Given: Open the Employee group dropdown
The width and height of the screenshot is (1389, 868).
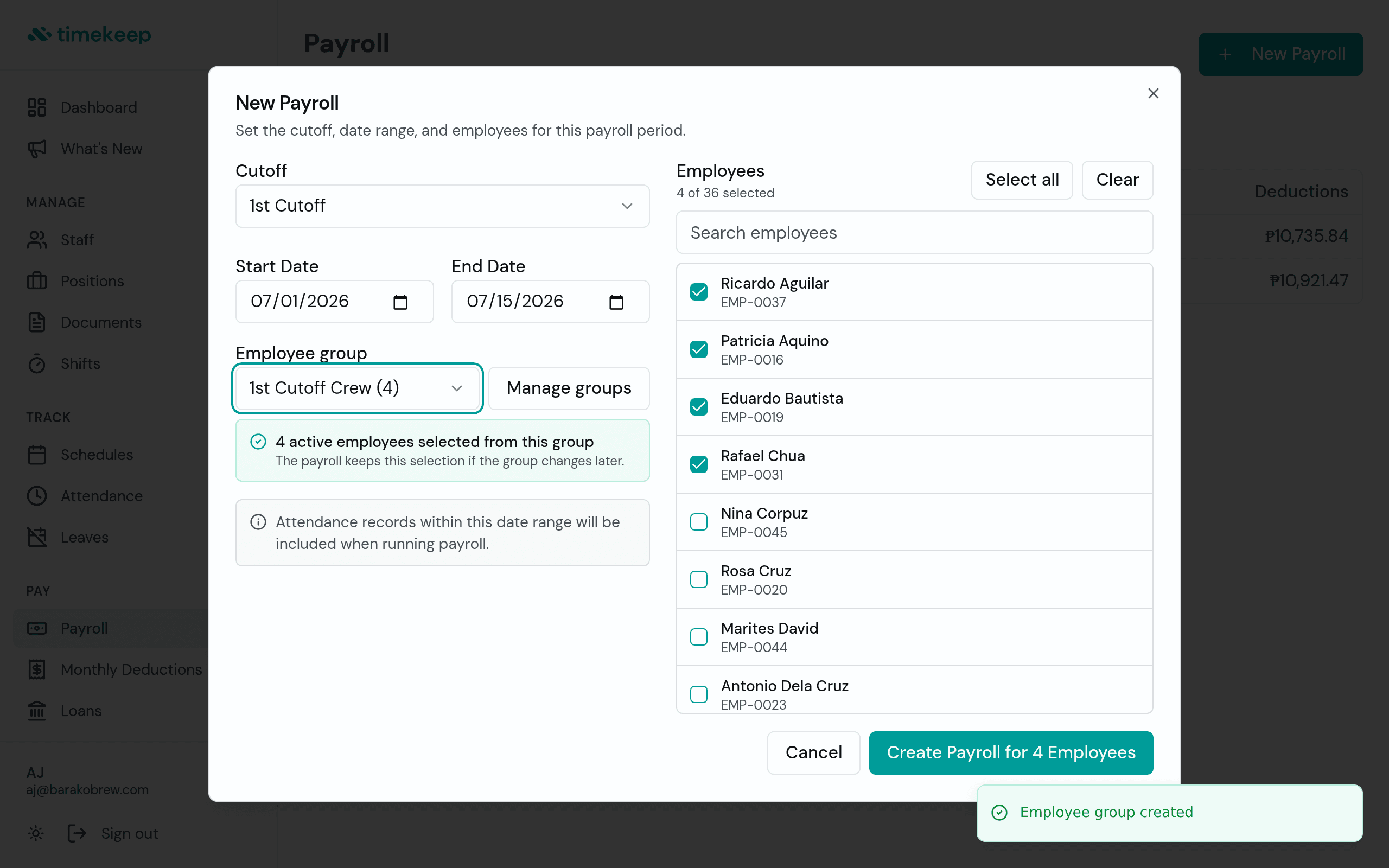Looking at the screenshot, I should (357, 388).
